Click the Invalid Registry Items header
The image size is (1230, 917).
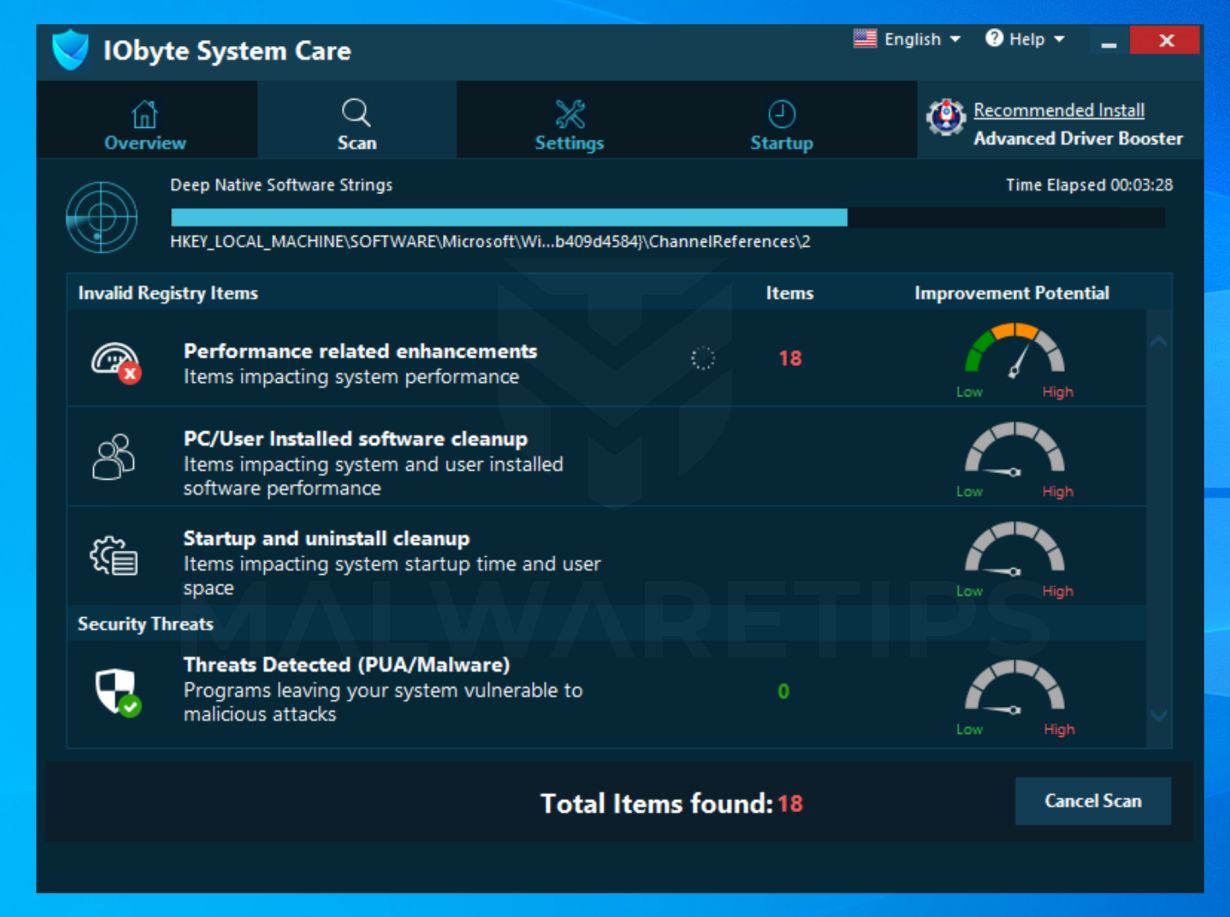tap(168, 293)
